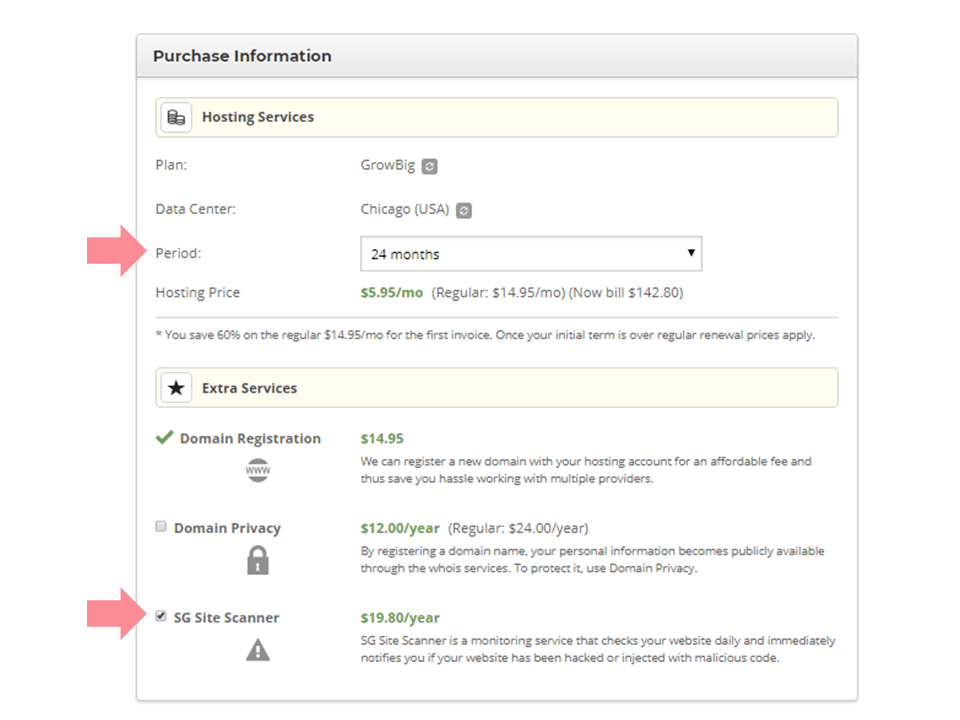Click the $14.95 domain registration price
The width and height of the screenshot is (960, 720).
[382, 438]
